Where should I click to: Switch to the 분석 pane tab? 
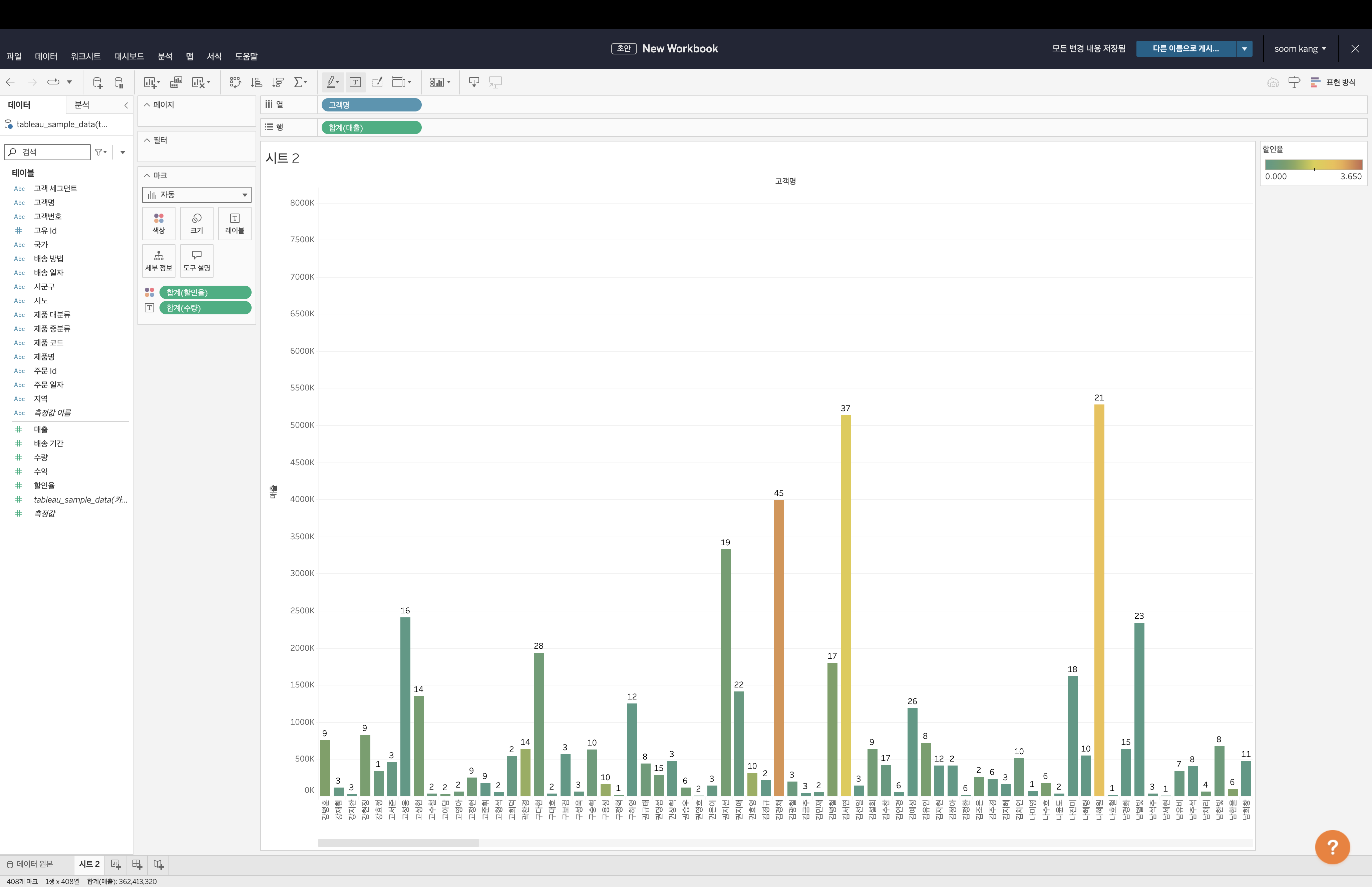tap(82, 105)
